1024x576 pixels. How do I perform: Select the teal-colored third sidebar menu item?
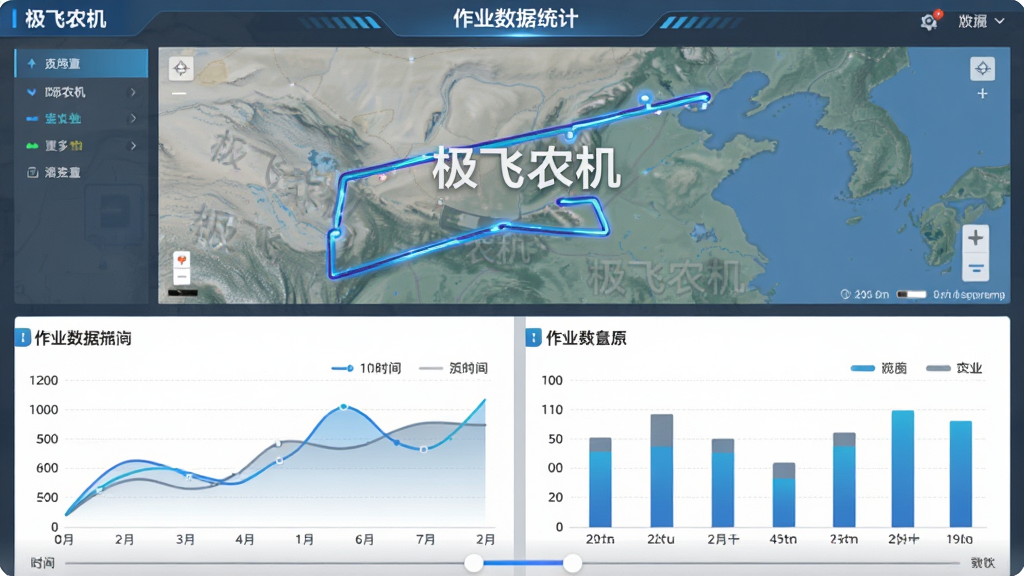82,119
